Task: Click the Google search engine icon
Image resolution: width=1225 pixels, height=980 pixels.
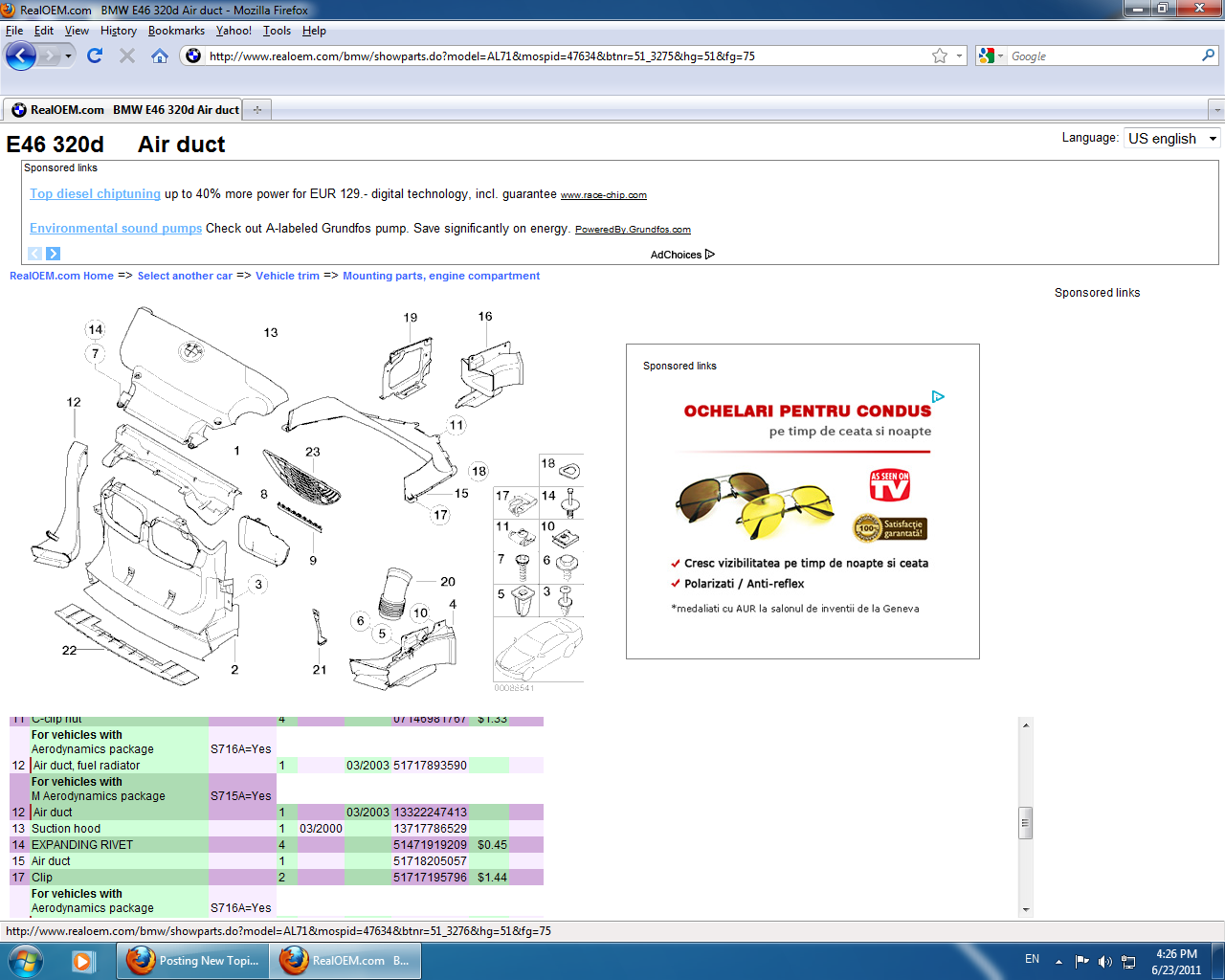Action: point(986,56)
